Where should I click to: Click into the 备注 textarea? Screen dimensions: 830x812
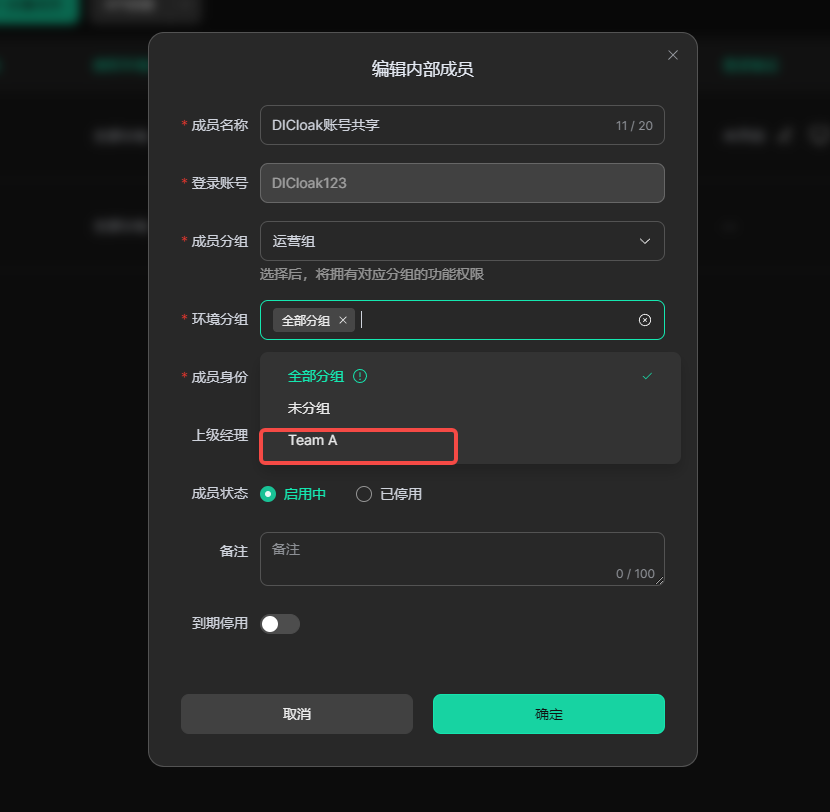tap(462, 559)
